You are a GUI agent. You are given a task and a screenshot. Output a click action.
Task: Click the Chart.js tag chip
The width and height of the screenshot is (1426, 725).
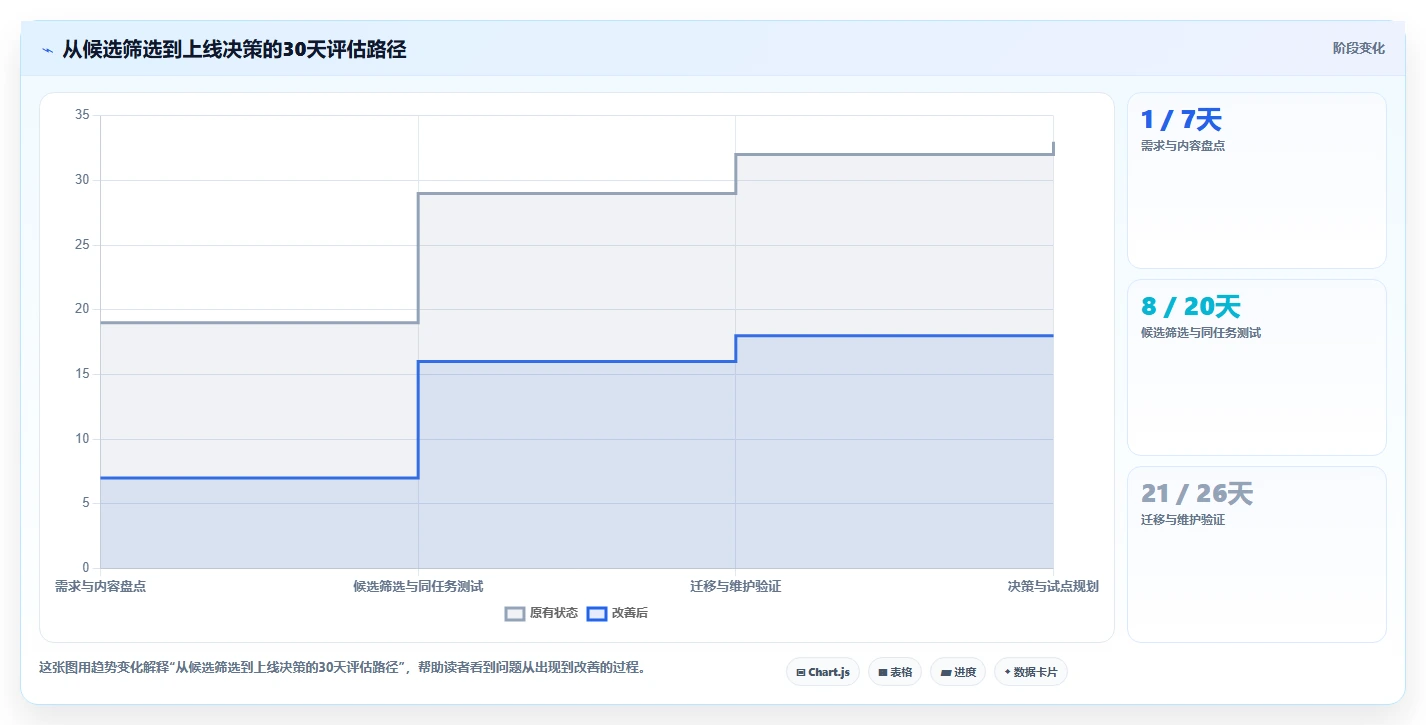[823, 672]
